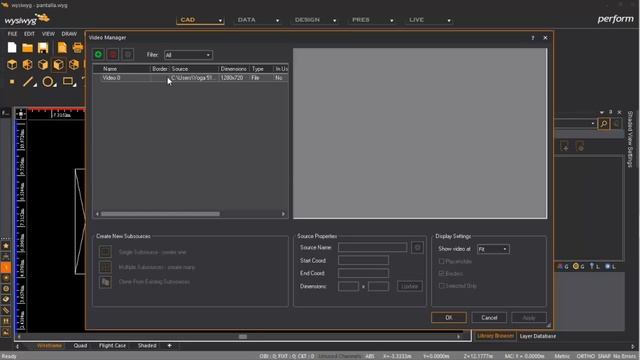The height and width of the screenshot is (360, 640).
Task: Confirm Video Manager with OK button
Action: 449,318
